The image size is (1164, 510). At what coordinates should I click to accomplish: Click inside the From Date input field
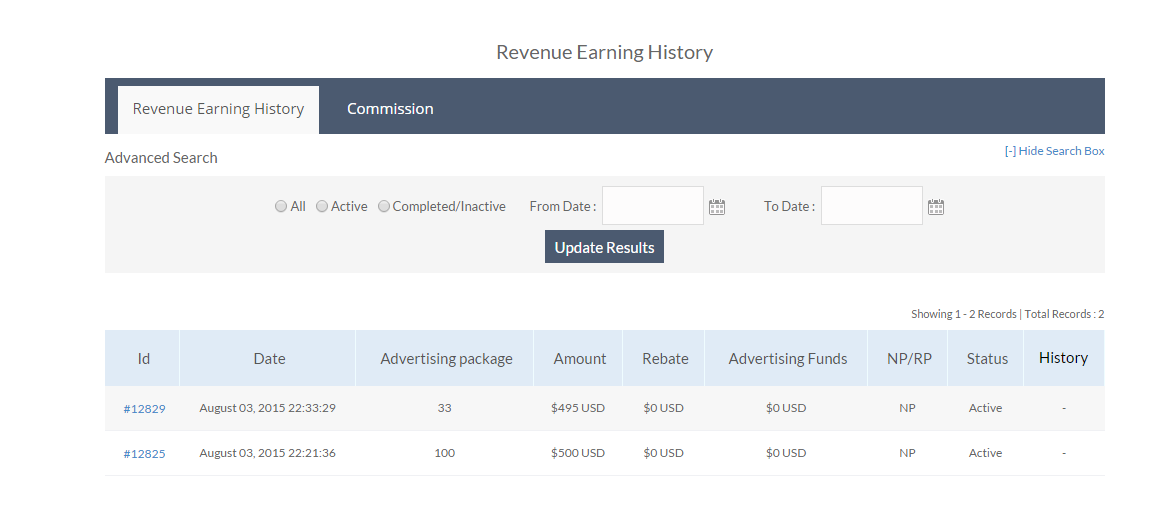[652, 206]
